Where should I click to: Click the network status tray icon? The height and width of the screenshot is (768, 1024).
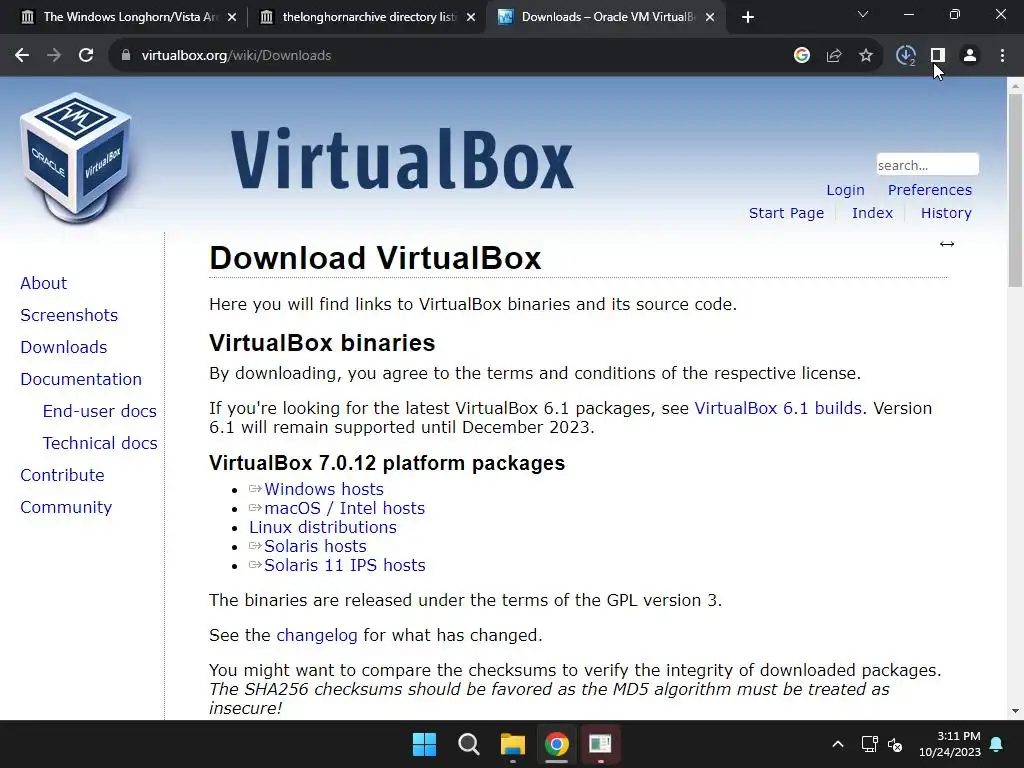(x=869, y=744)
